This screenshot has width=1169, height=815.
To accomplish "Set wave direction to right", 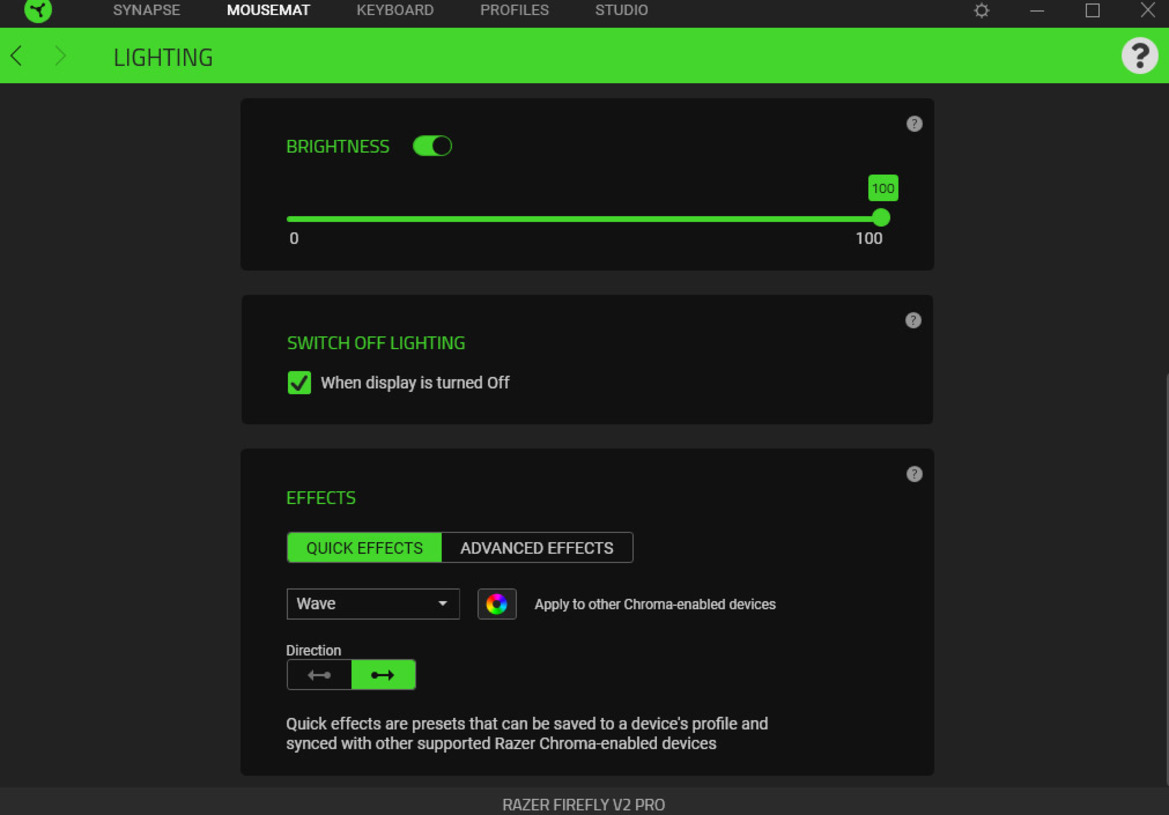I will pos(383,675).
